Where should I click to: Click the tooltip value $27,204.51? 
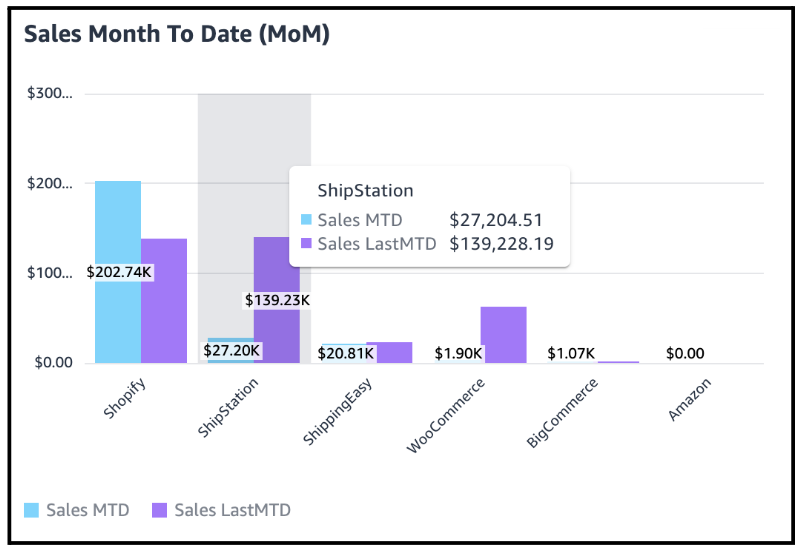click(496, 220)
